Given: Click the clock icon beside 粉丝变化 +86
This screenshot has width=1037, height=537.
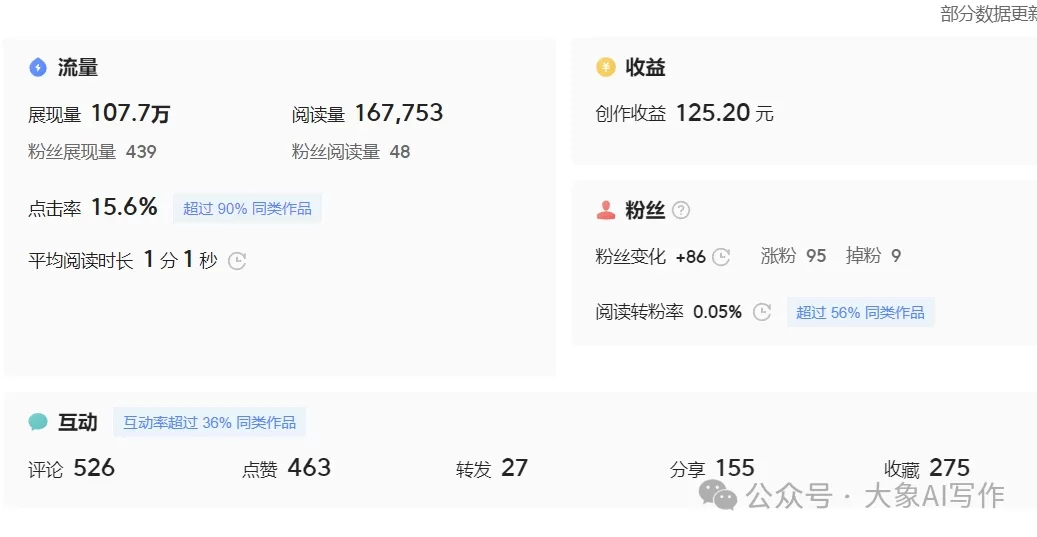Looking at the screenshot, I should [x=721, y=257].
